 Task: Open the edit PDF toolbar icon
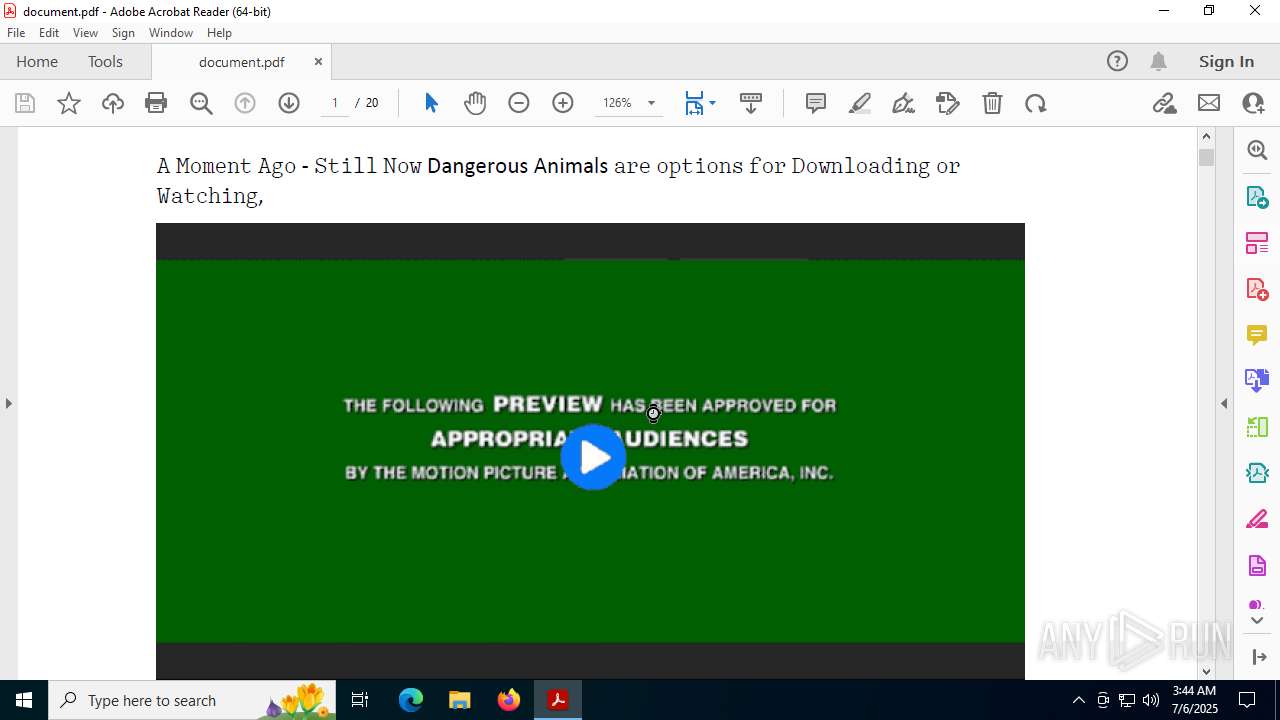[x=948, y=103]
